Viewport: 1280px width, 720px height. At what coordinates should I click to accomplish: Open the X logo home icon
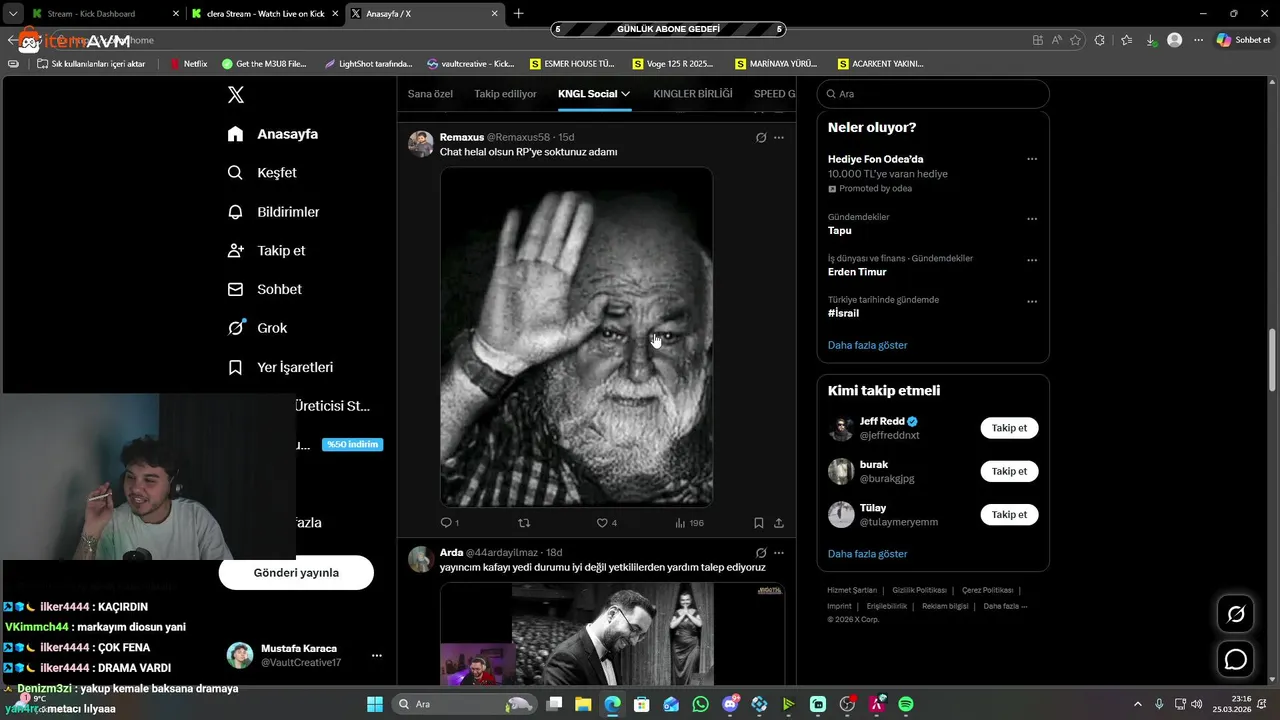[x=236, y=95]
